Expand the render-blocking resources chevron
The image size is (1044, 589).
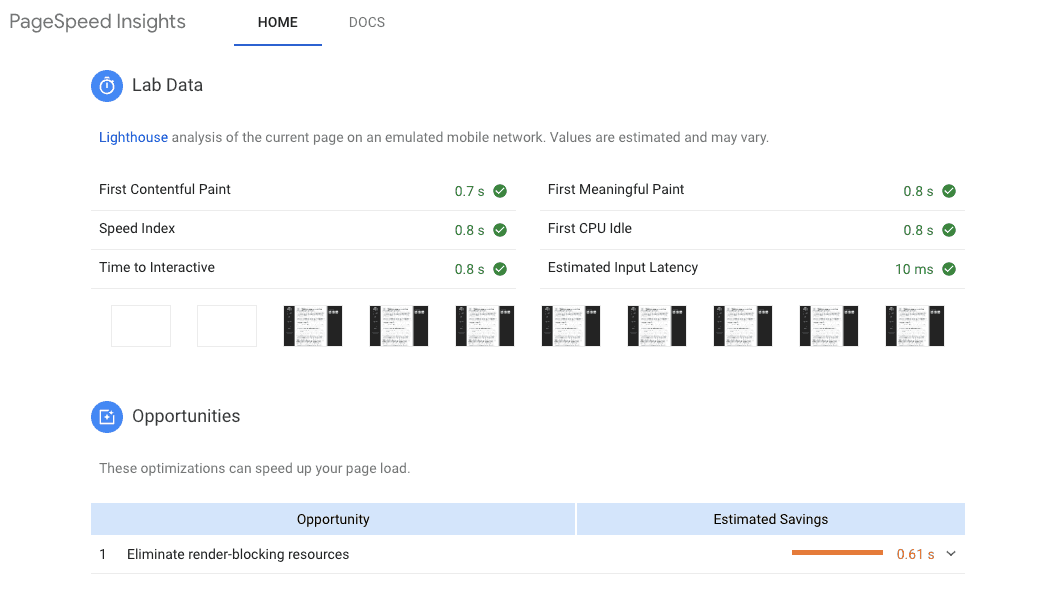[950, 554]
